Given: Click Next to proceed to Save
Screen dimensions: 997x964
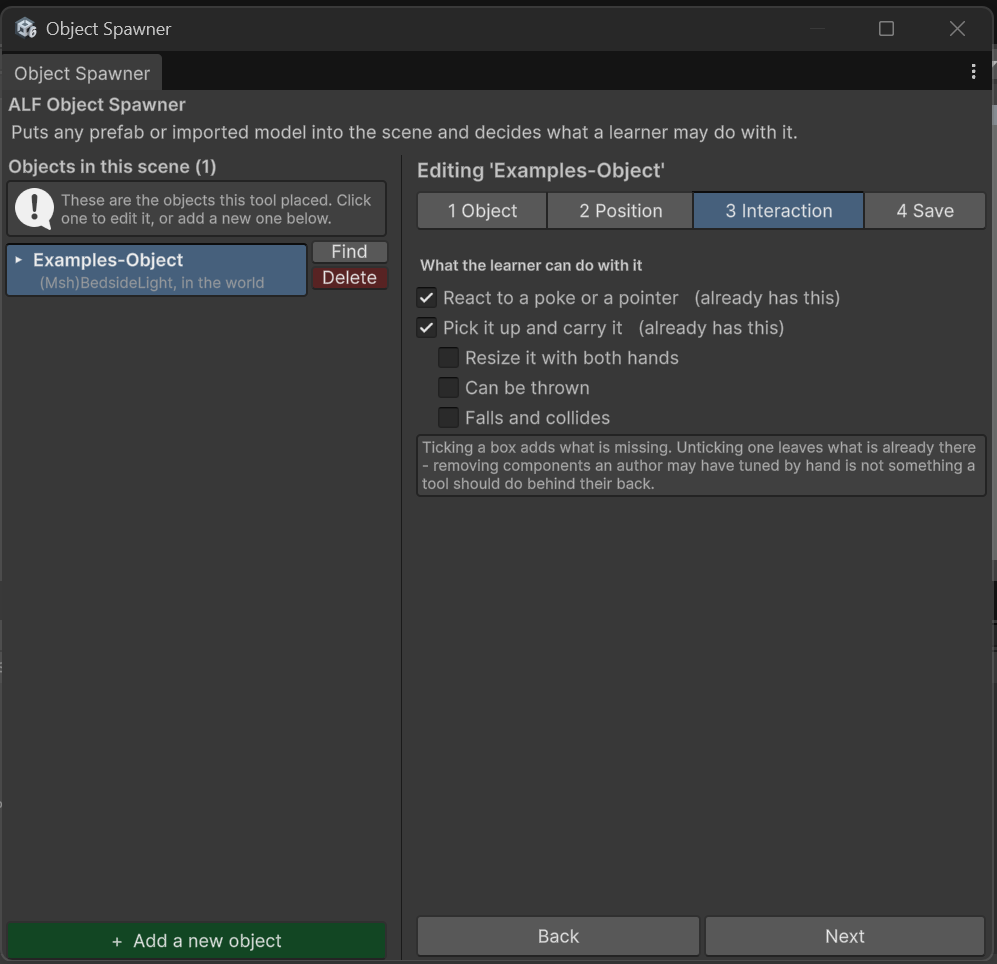Looking at the screenshot, I should click(844, 936).
